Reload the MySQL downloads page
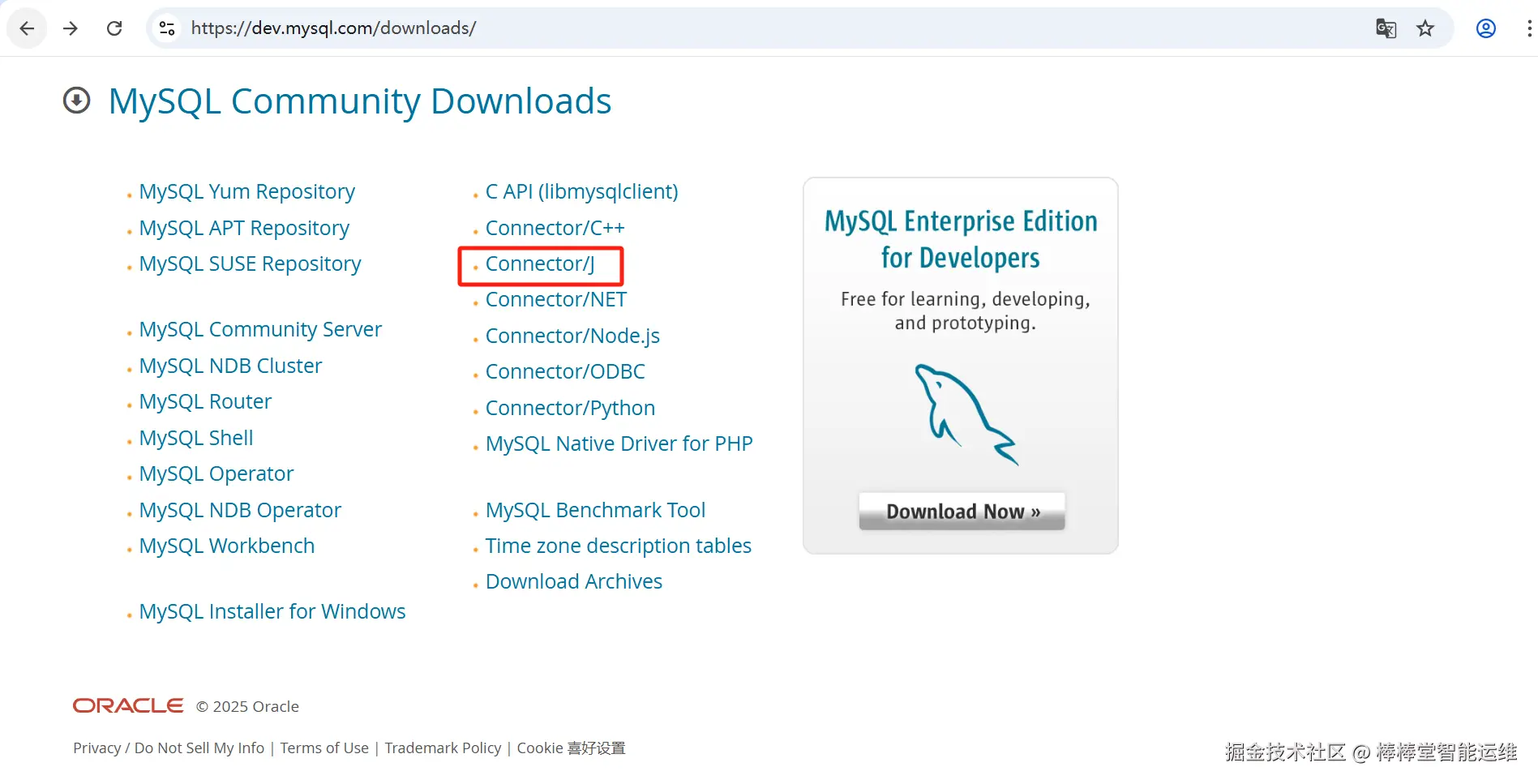The height and width of the screenshot is (784, 1538). click(114, 28)
